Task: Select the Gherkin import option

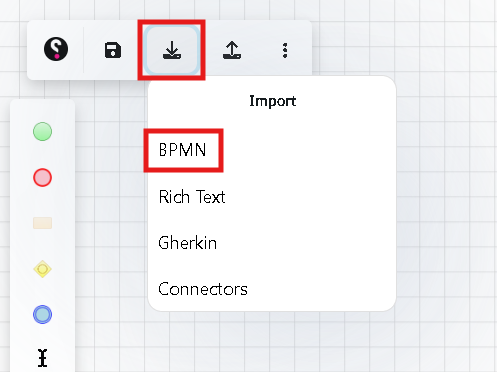Action: 188,243
